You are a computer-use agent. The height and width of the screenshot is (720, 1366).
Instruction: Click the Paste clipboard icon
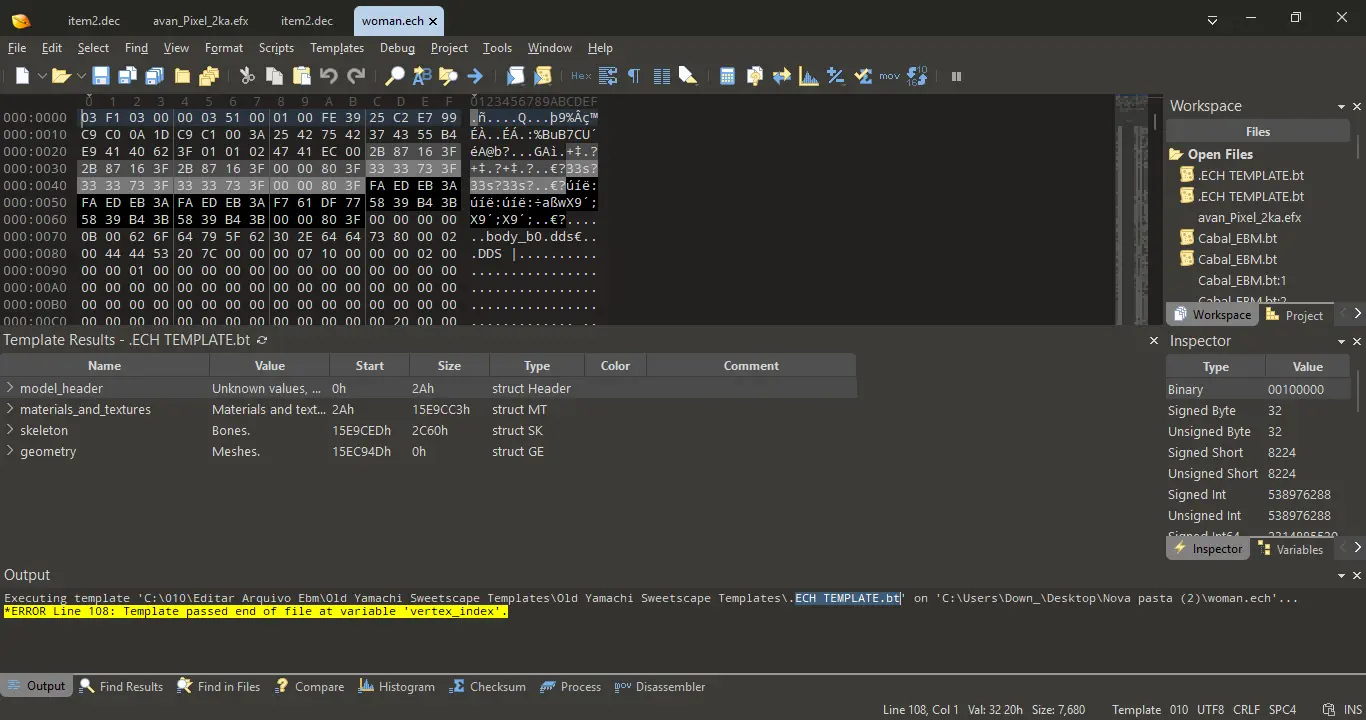click(301, 76)
